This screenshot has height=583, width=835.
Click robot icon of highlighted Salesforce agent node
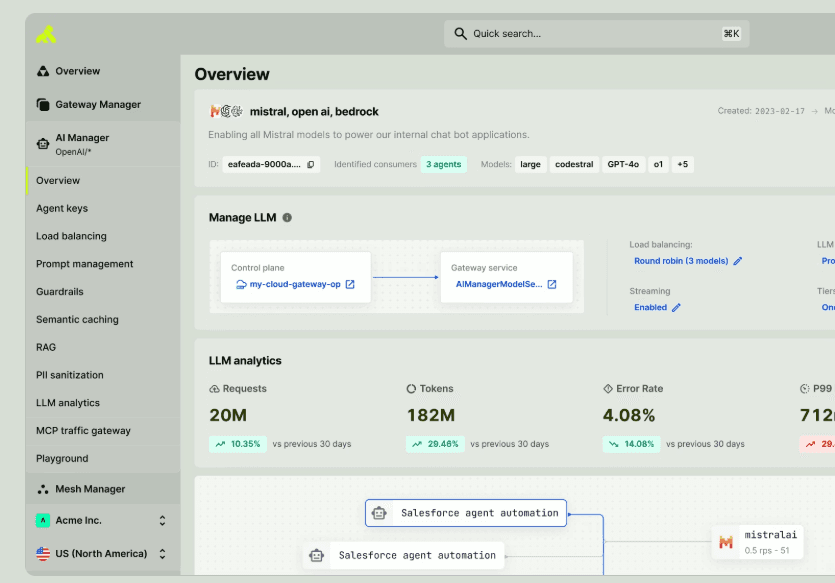point(379,513)
